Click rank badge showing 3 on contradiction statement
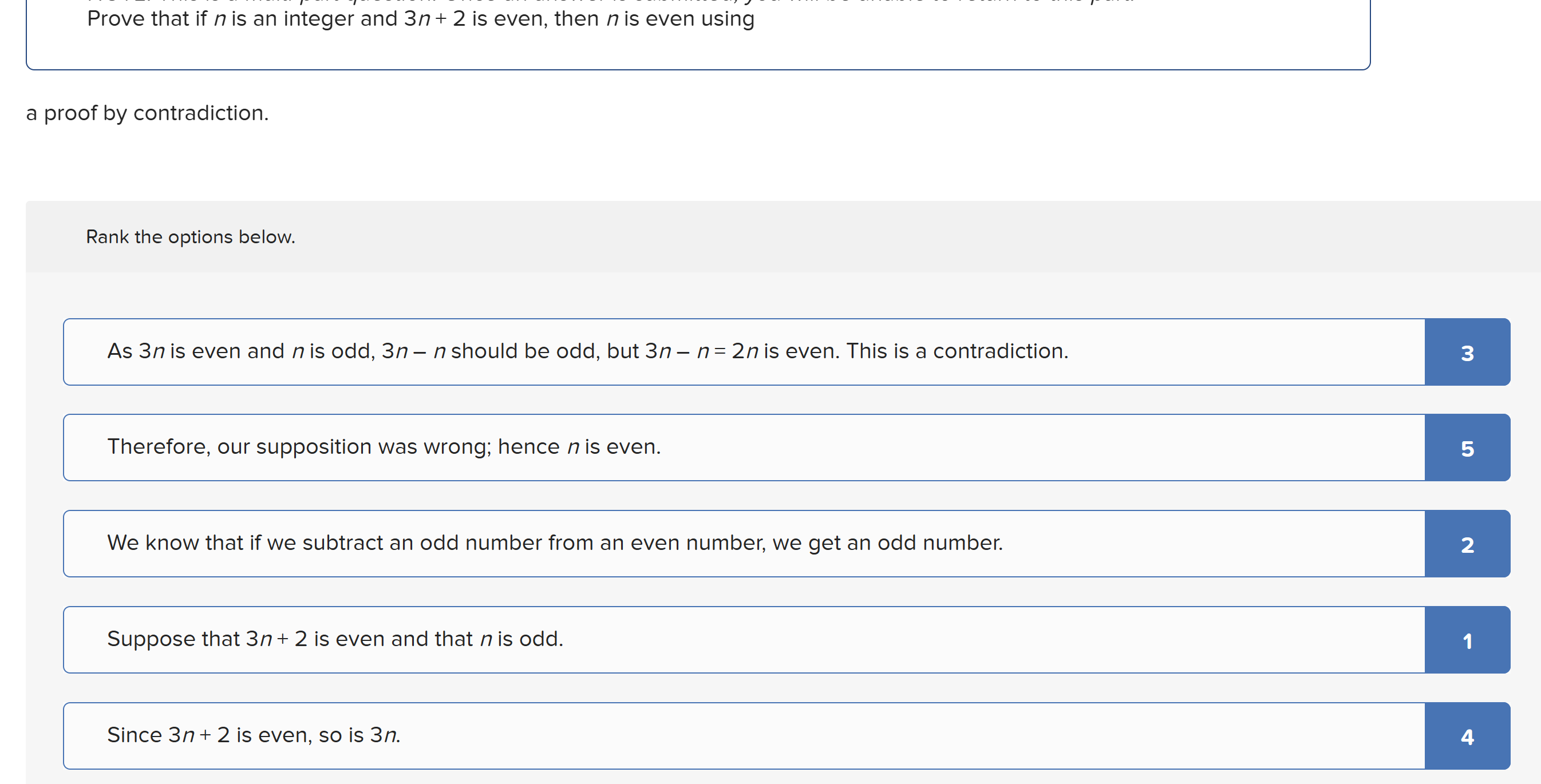Image resolution: width=1541 pixels, height=784 pixels. [x=1467, y=353]
